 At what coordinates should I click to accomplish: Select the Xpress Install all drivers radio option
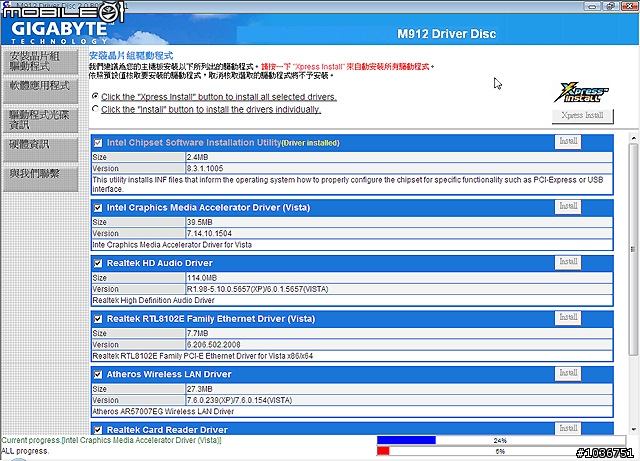click(95, 96)
